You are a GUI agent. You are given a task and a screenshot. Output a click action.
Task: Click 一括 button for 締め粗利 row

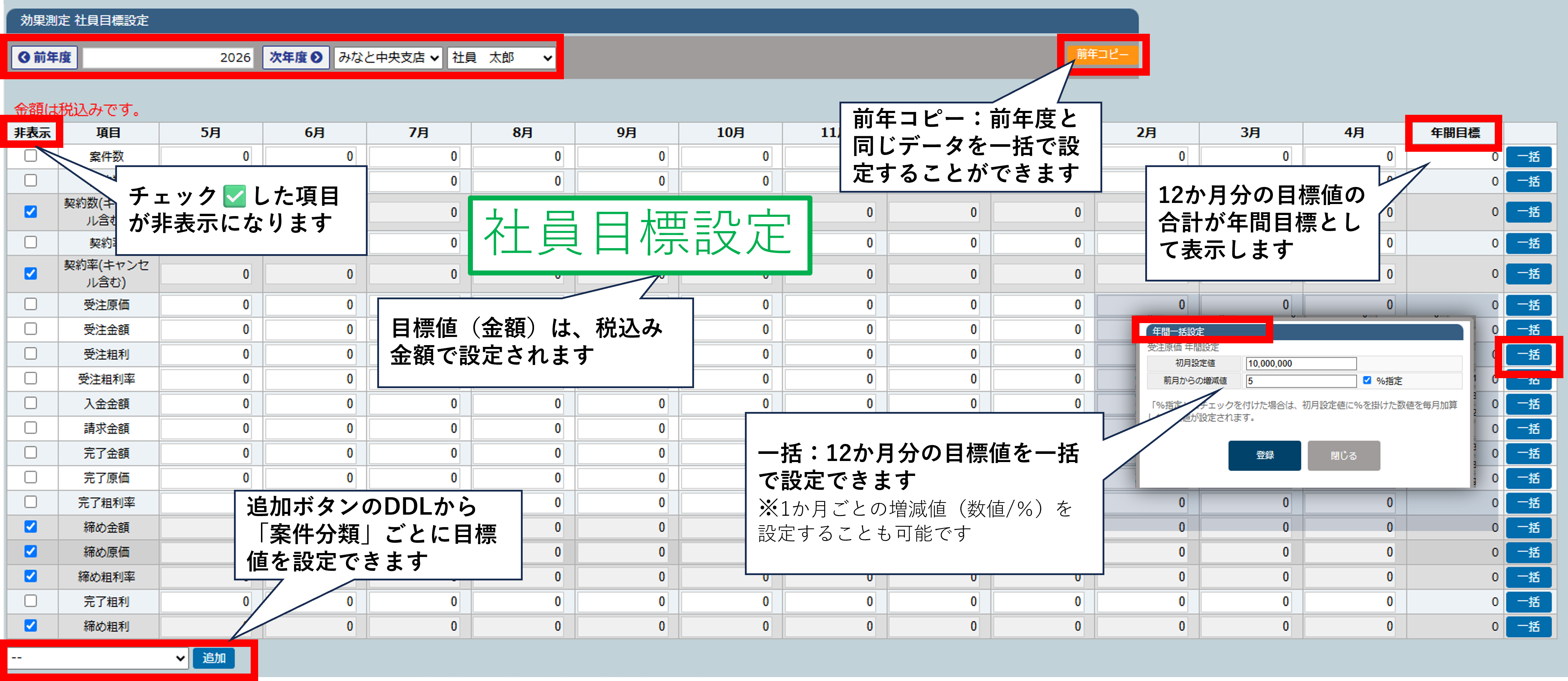[x=1529, y=626]
